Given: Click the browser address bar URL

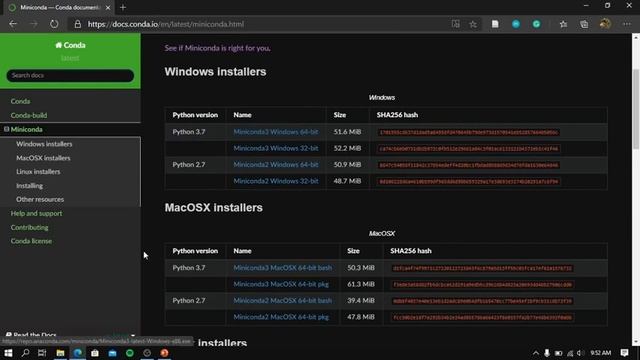Looking at the screenshot, I should click(166, 24).
